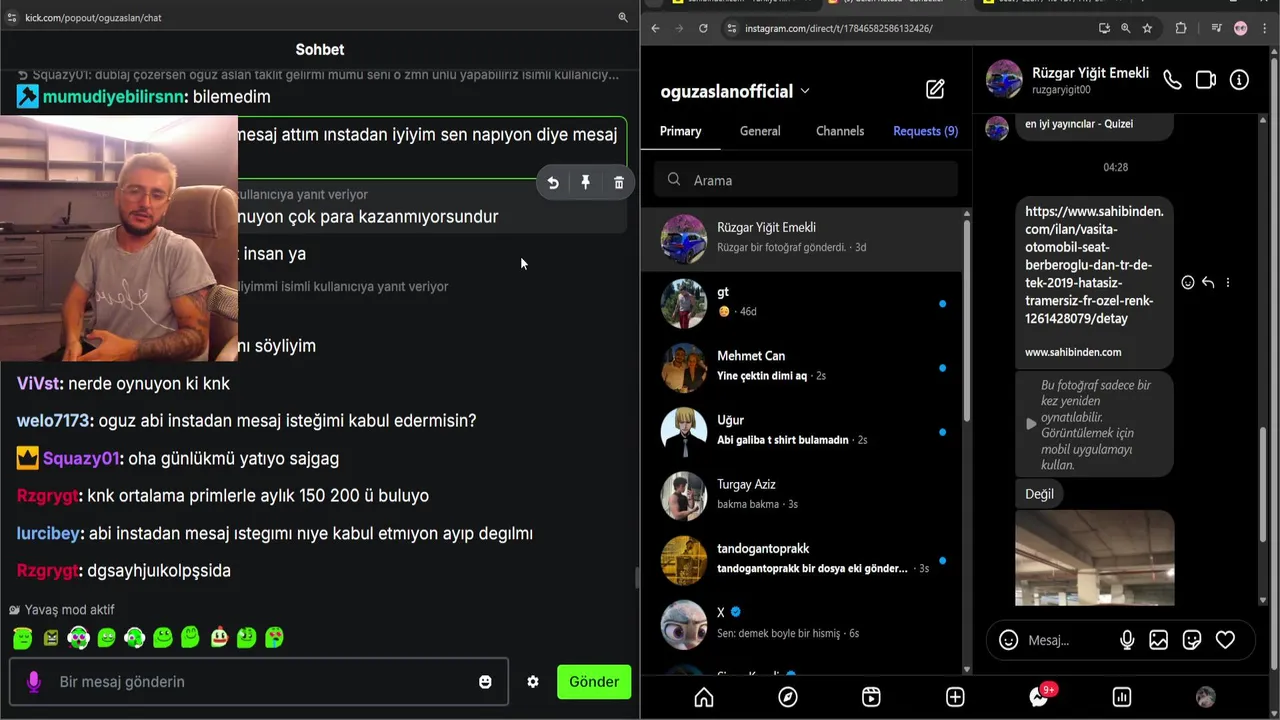The image size is (1280, 720).
Task: Open Instagram messages with 9+ badge
Action: pyautogui.click(x=1040, y=696)
